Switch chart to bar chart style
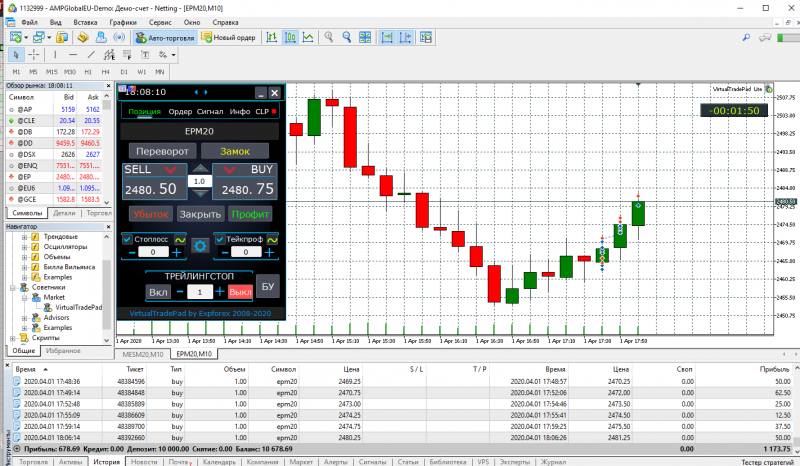This screenshot has width=800, height=466. 271,37
